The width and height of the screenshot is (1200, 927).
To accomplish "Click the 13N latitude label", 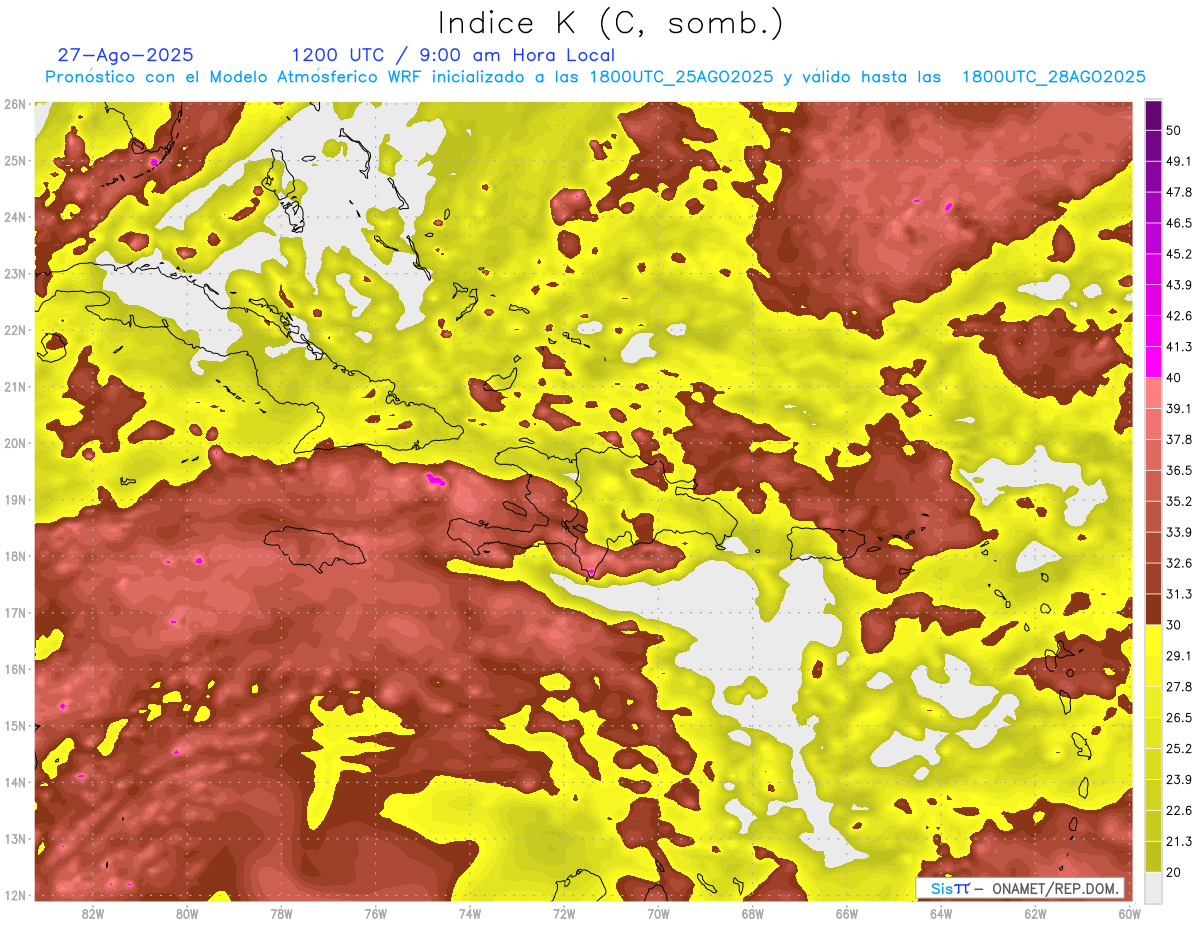I will pyautogui.click(x=14, y=838).
